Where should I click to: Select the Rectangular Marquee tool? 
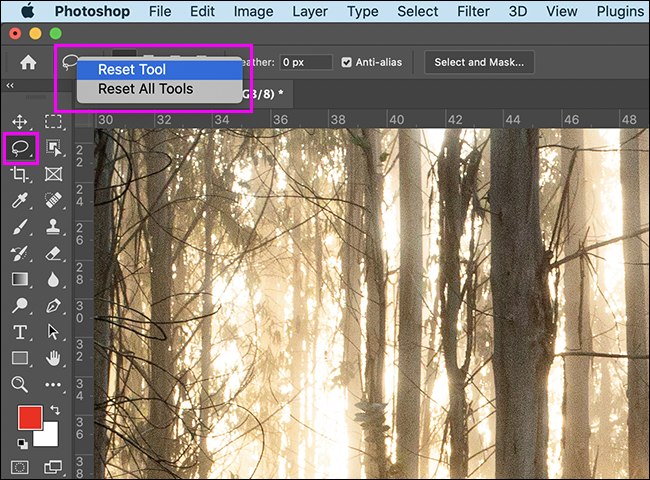point(54,122)
